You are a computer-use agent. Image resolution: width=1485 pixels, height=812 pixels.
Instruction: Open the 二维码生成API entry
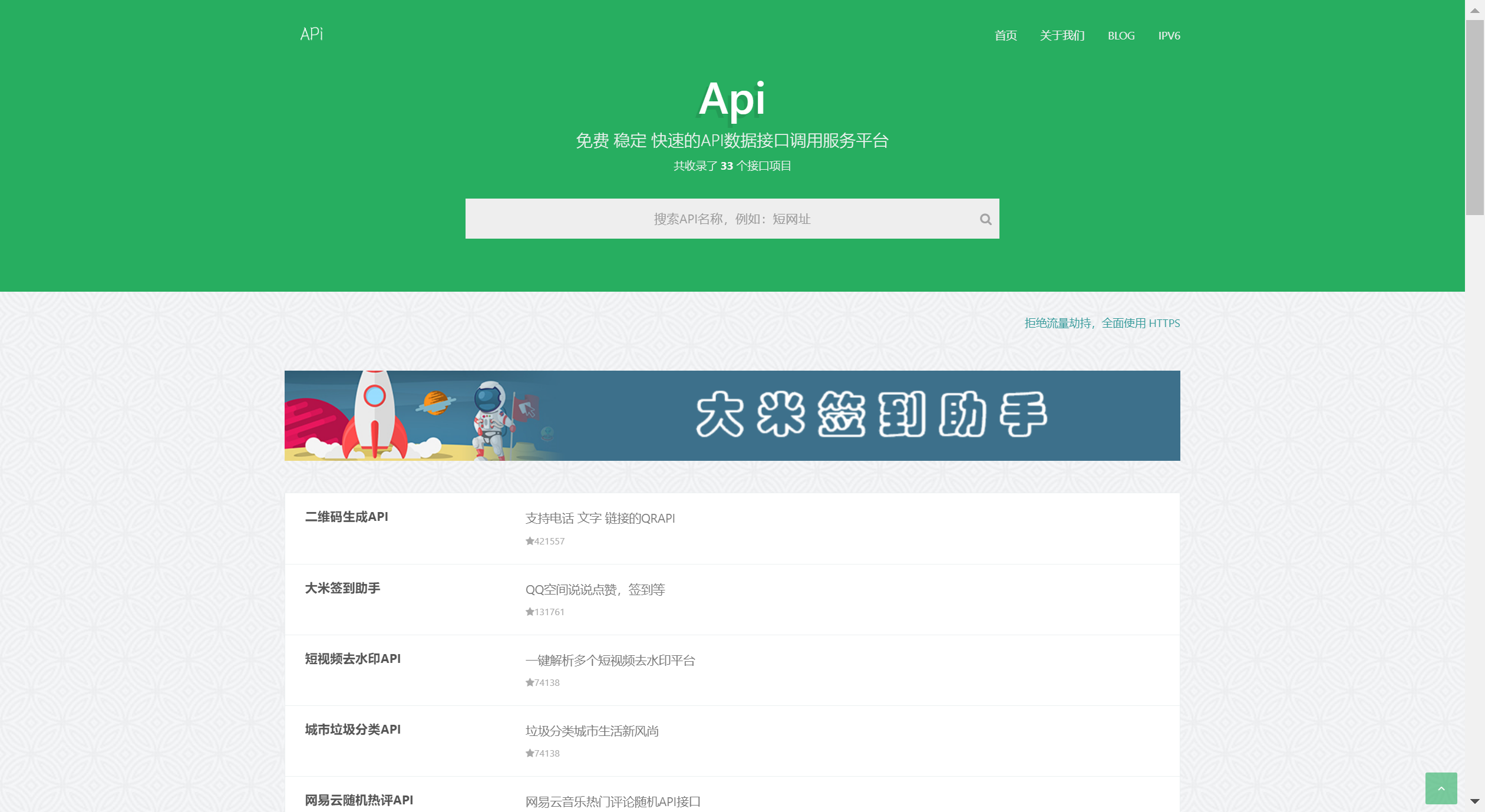(346, 517)
